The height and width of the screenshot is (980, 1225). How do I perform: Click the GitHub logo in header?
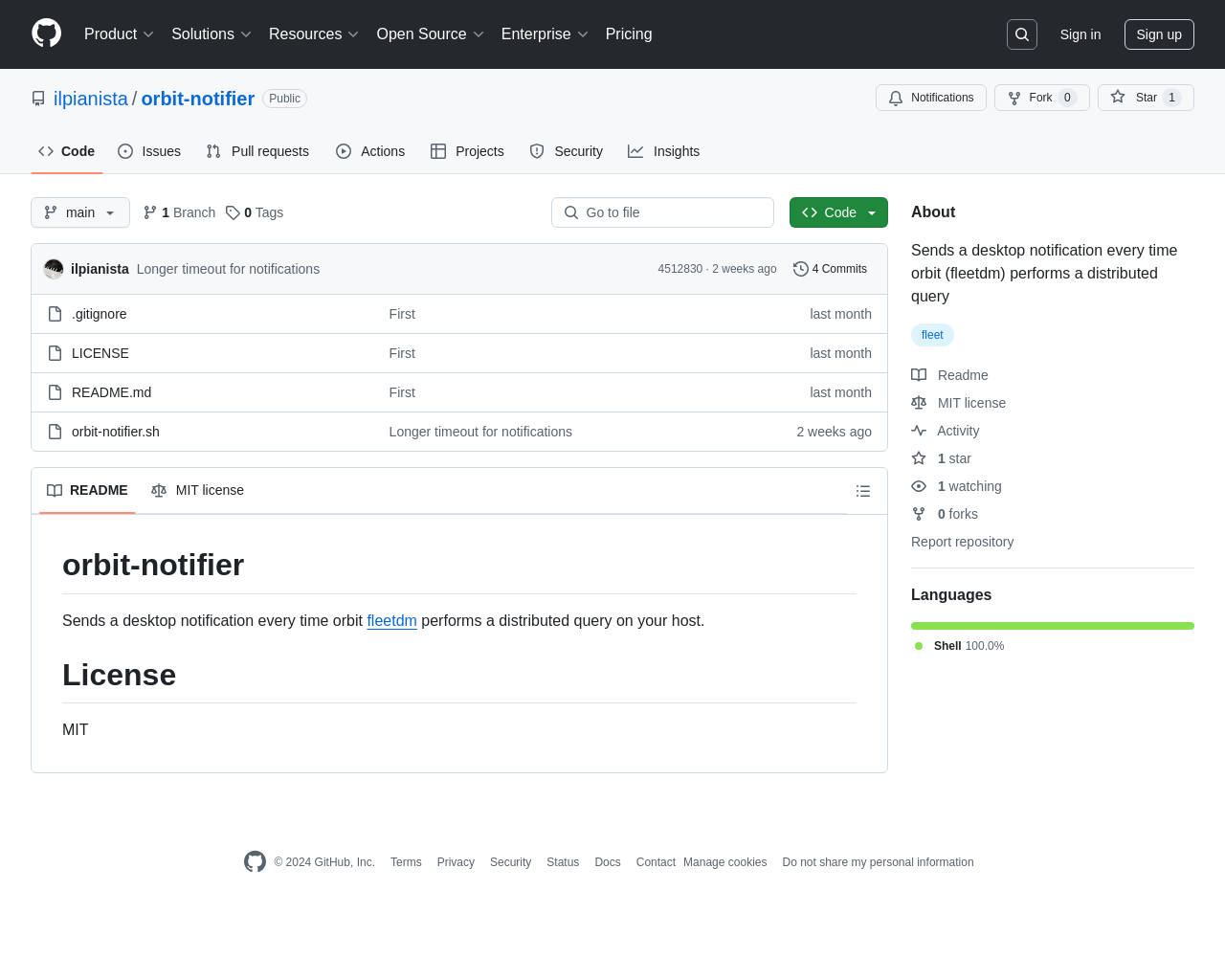click(x=46, y=33)
